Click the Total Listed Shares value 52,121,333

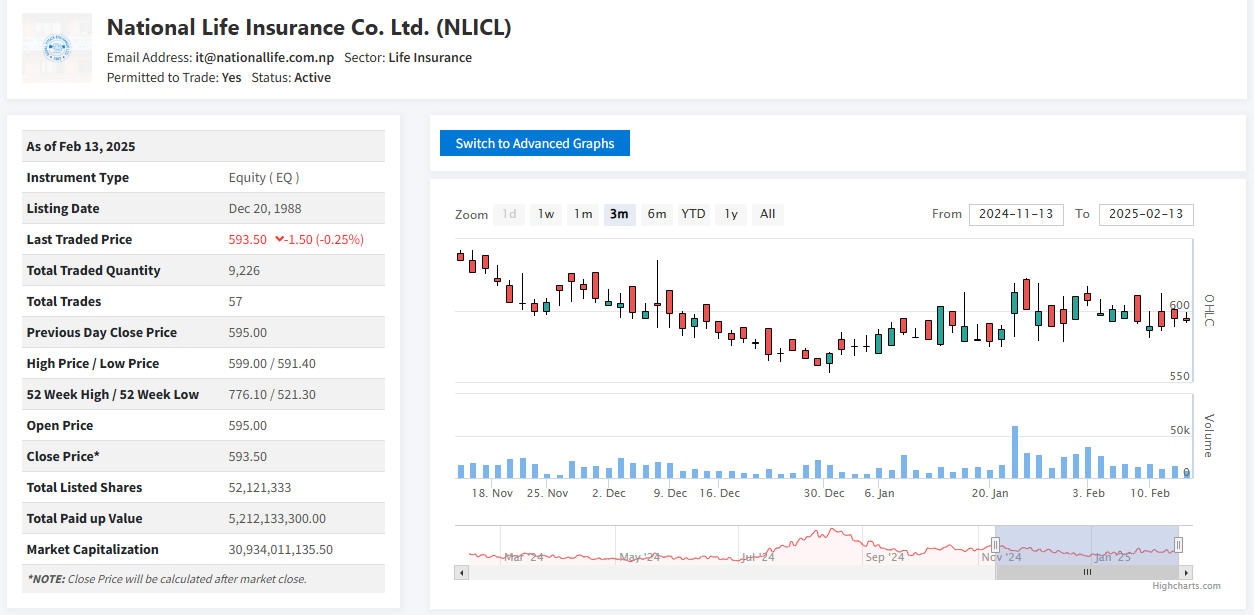tap(261, 488)
